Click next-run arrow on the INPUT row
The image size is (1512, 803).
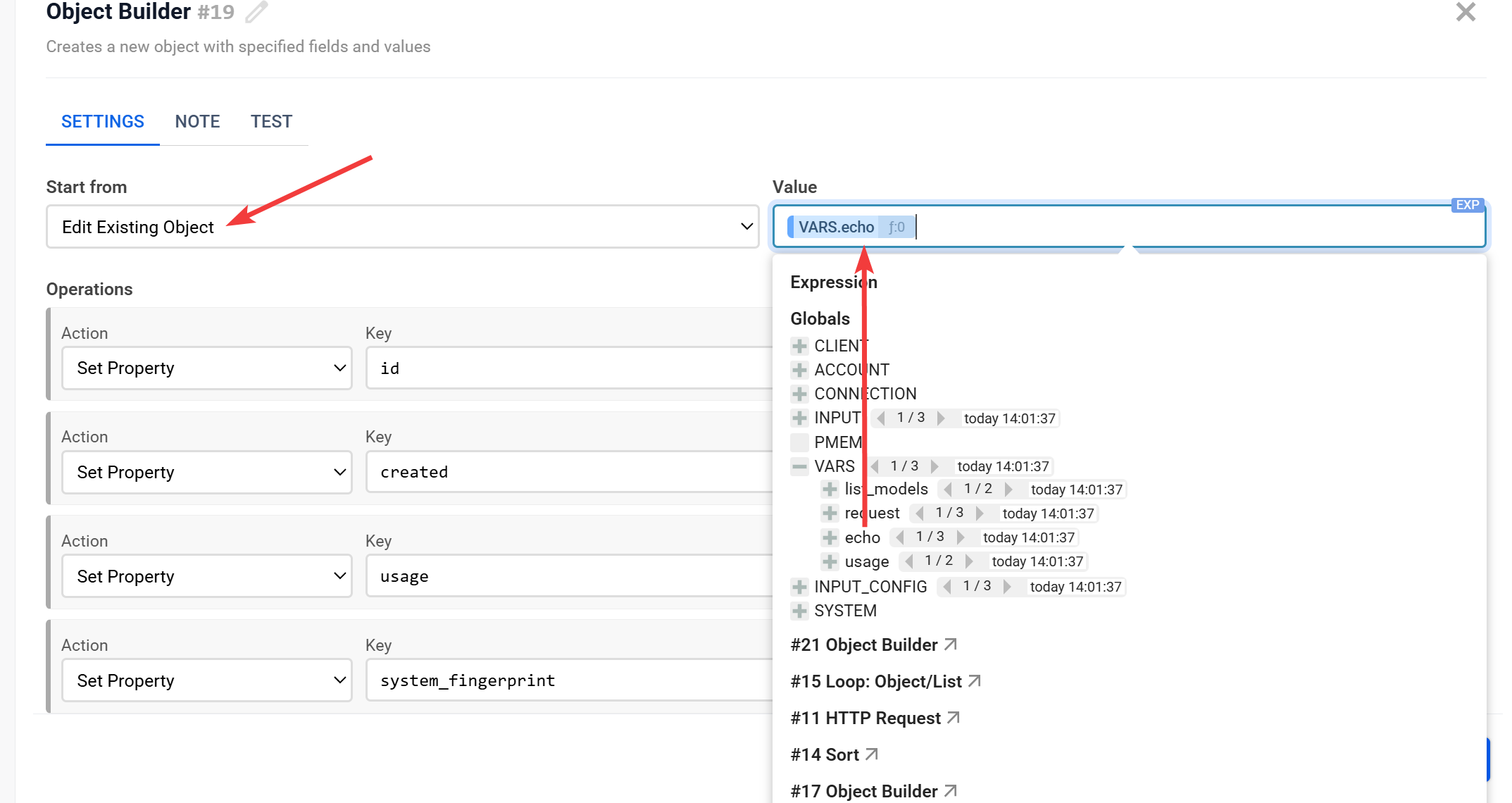(941, 418)
